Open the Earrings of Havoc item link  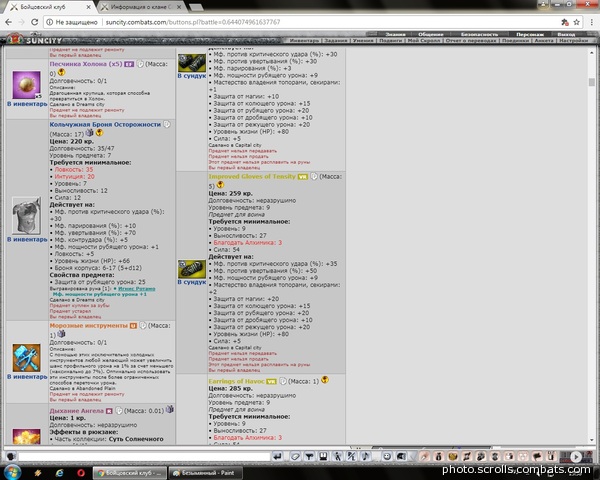[x=236, y=381]
